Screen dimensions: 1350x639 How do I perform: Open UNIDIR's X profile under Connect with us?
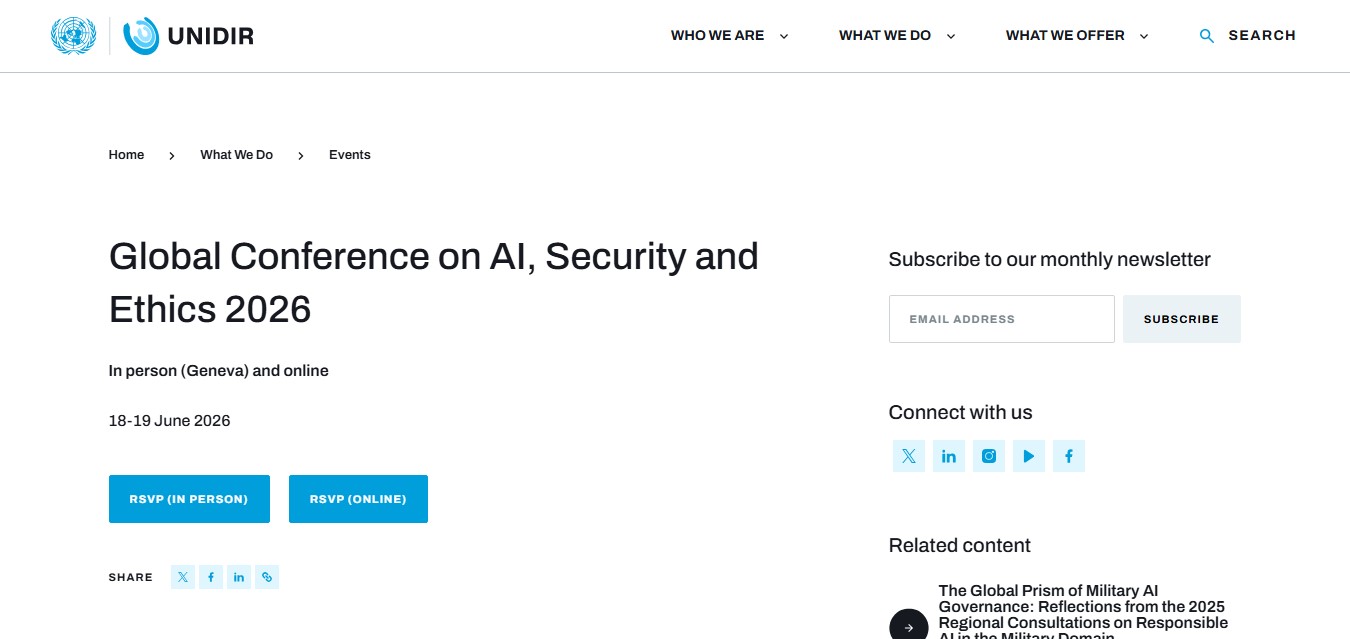[909, 456]
